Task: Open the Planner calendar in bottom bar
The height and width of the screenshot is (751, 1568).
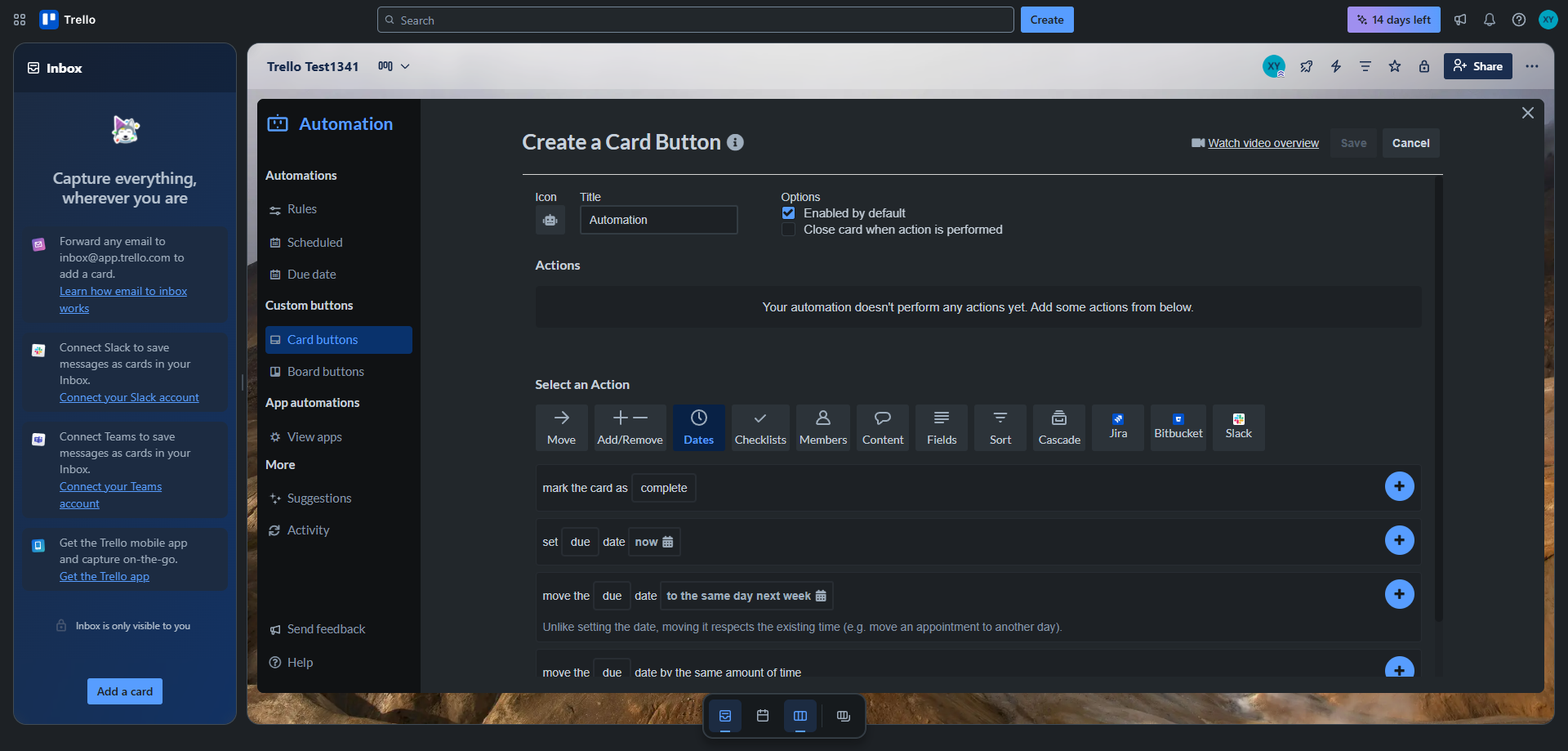Action: (763, 716)
